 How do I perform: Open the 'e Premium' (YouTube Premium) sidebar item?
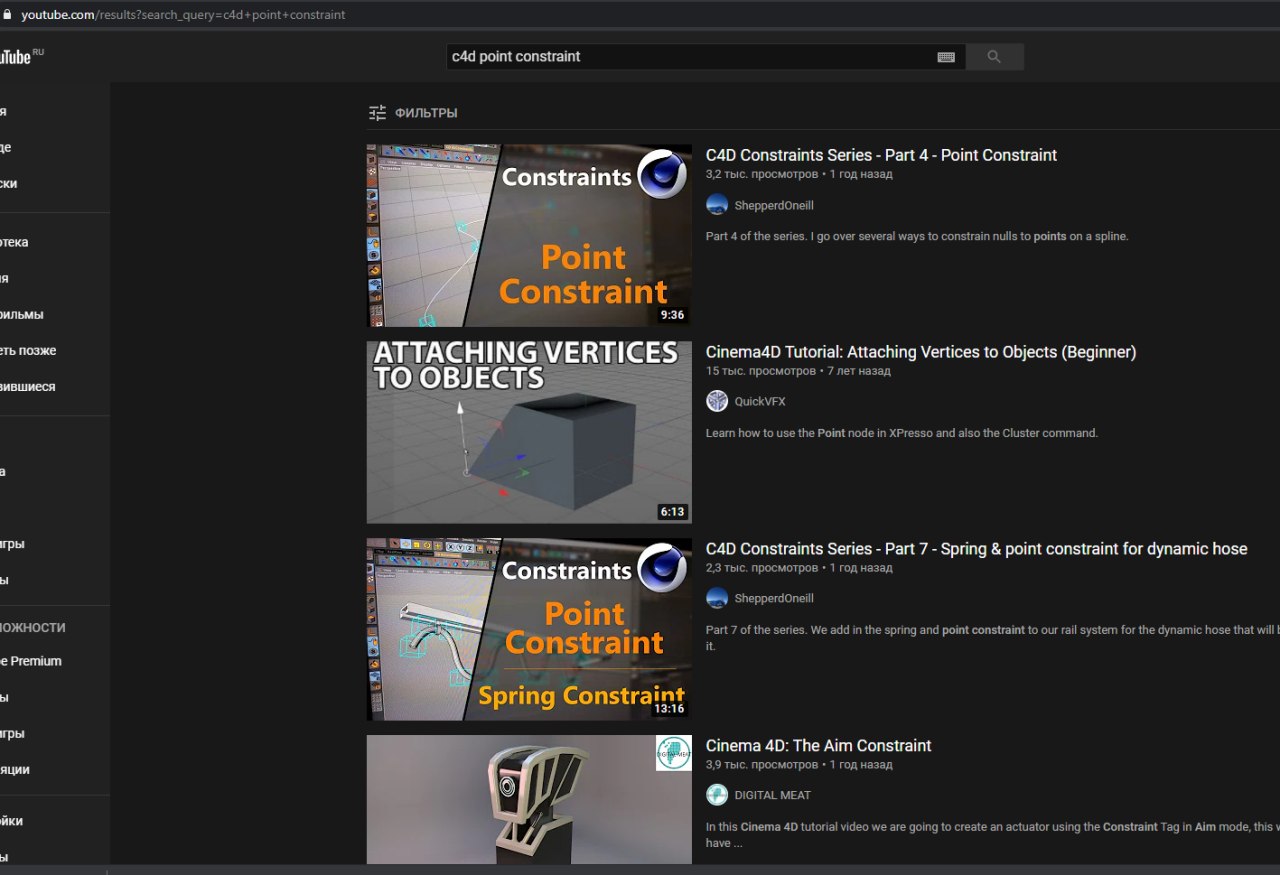pyautogui.click(x=31, y=661)
